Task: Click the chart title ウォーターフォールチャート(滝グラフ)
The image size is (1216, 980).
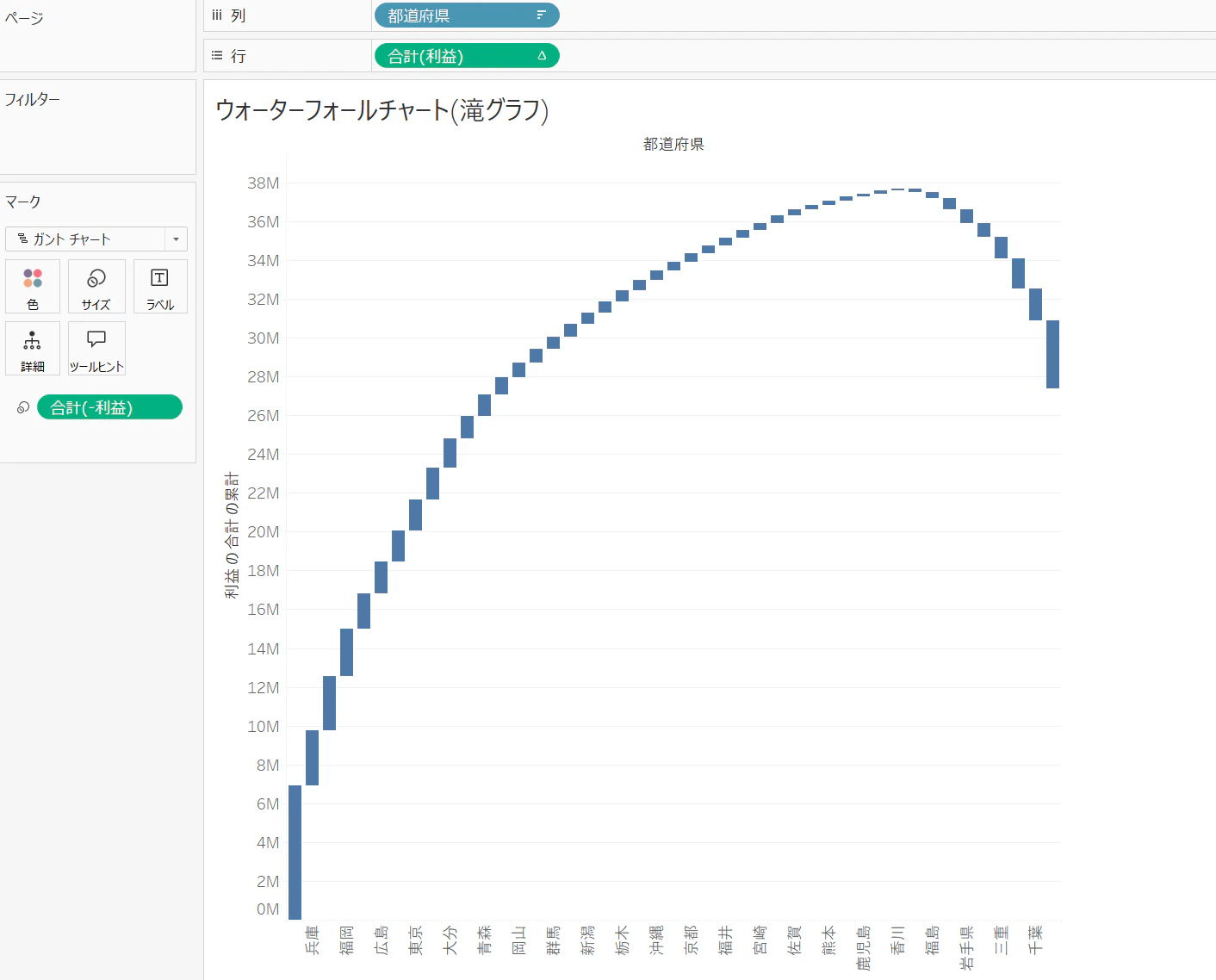Action: click(382, 110)
